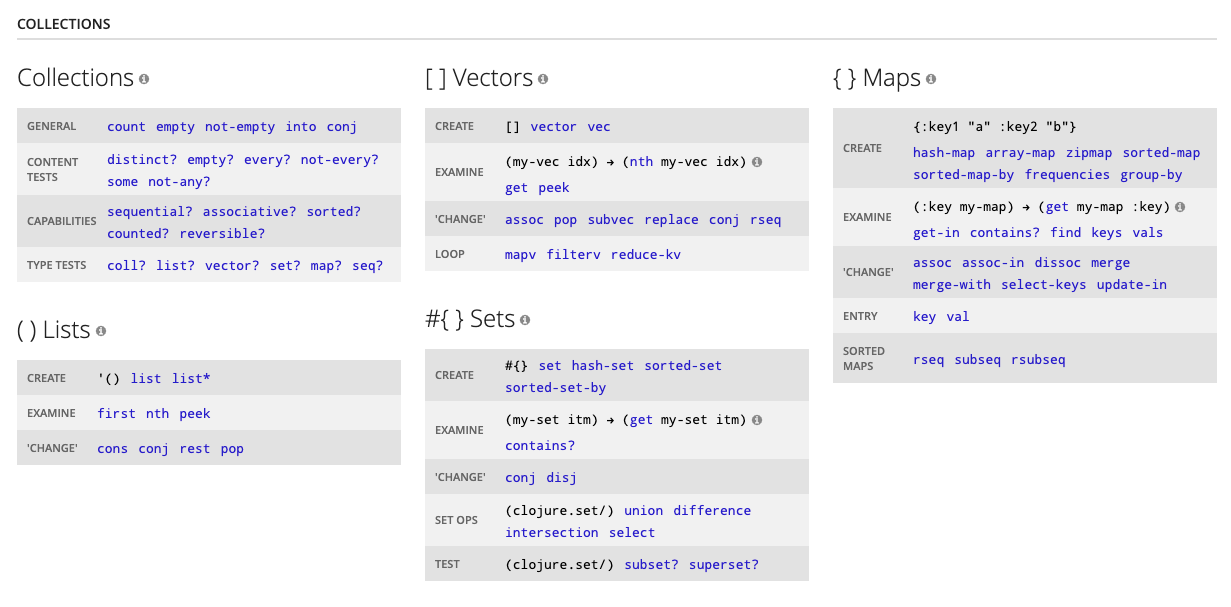
Task: Click the hash-map link
Action: (x=945, y=153)
